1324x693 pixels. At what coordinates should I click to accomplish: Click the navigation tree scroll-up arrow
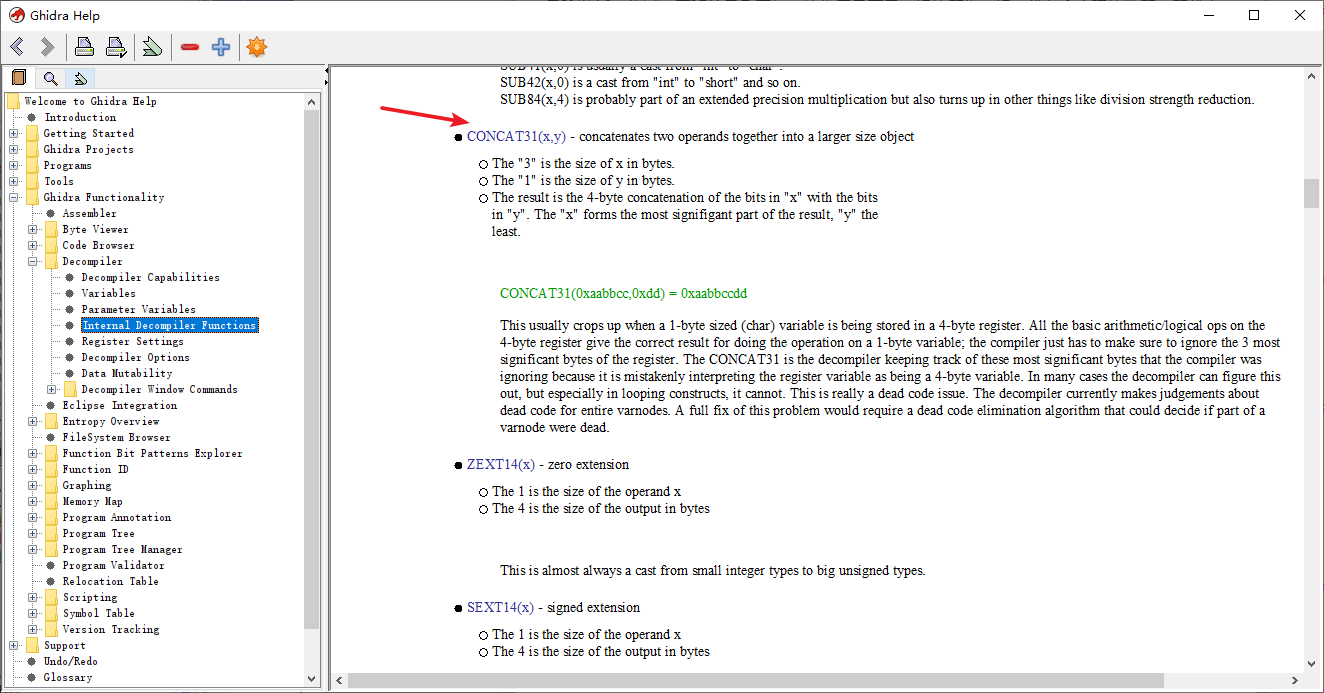tap(311, 101)
